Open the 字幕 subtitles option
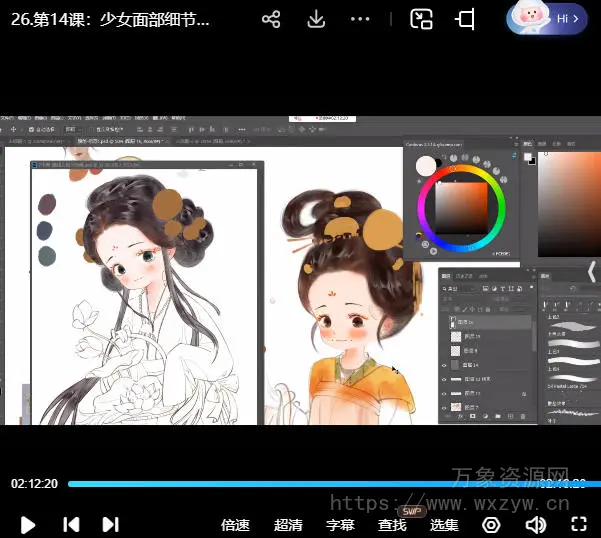This screenshot has width=601, height=538. 340,525
